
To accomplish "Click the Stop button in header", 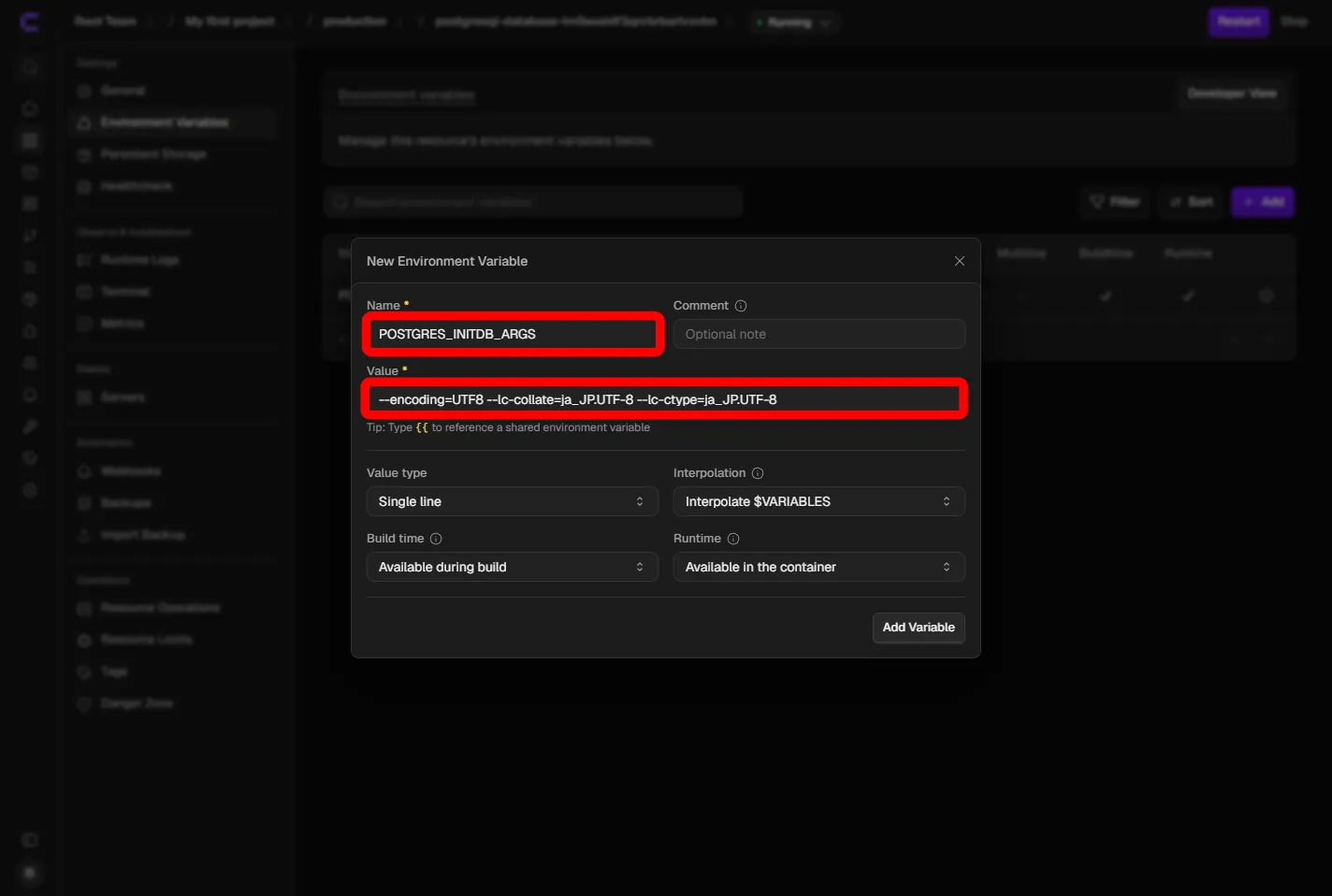I will point(1295,22).
